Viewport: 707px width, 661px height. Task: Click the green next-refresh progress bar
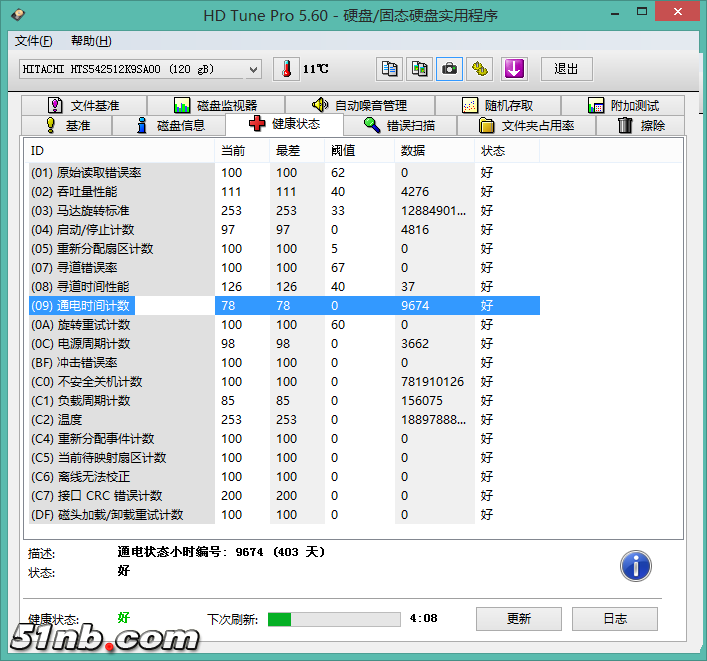(x=333, y=619)
